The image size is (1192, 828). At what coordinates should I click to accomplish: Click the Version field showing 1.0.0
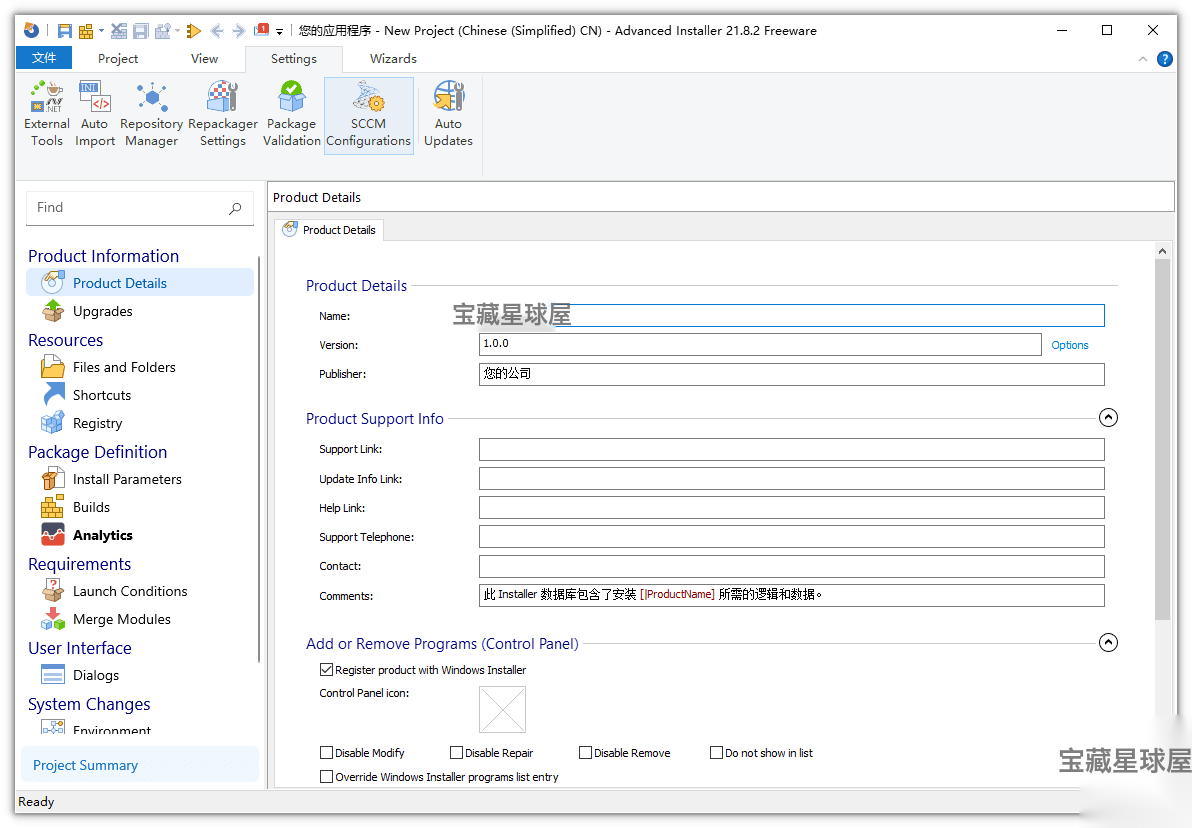click(760, 344)
